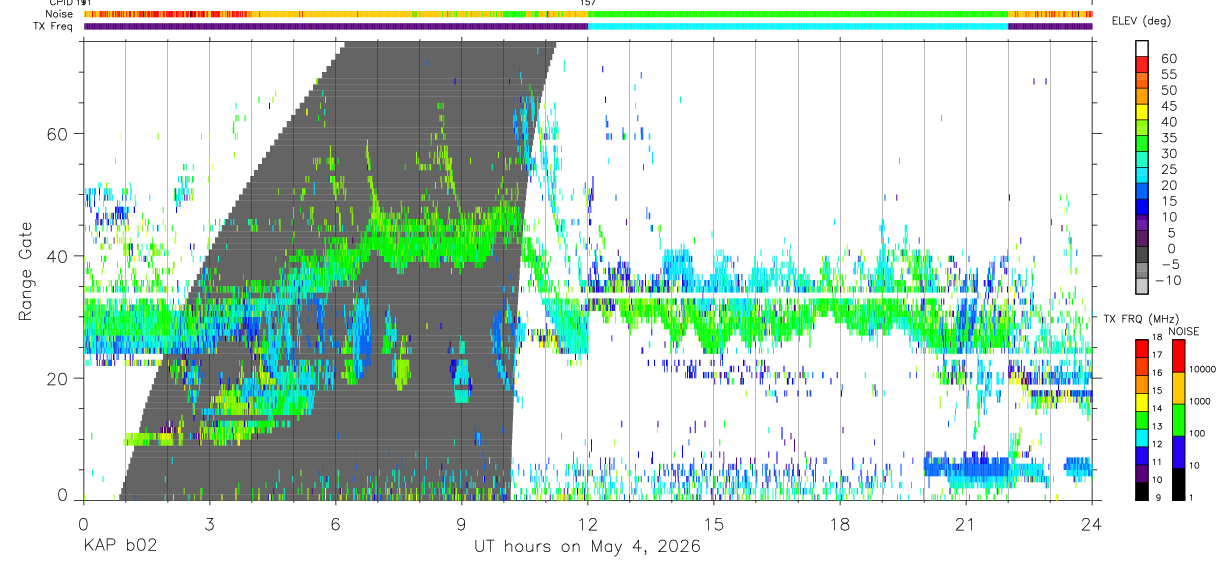Click the "CPID" label at top left
The image size is (1228, 567).
point(61,3)
